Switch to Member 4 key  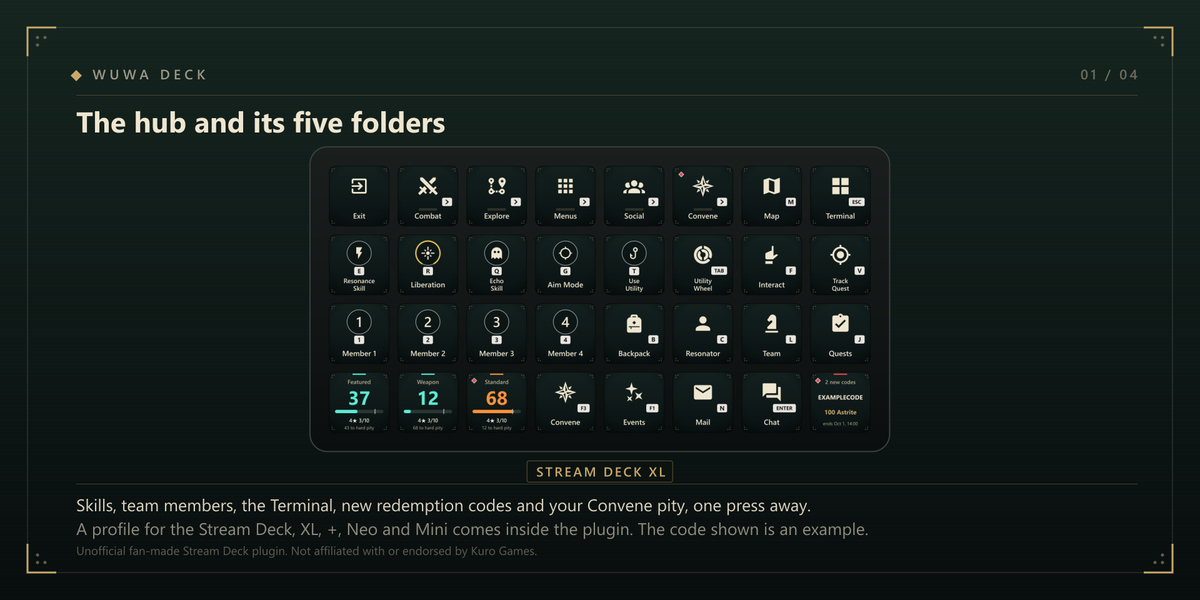565,334
